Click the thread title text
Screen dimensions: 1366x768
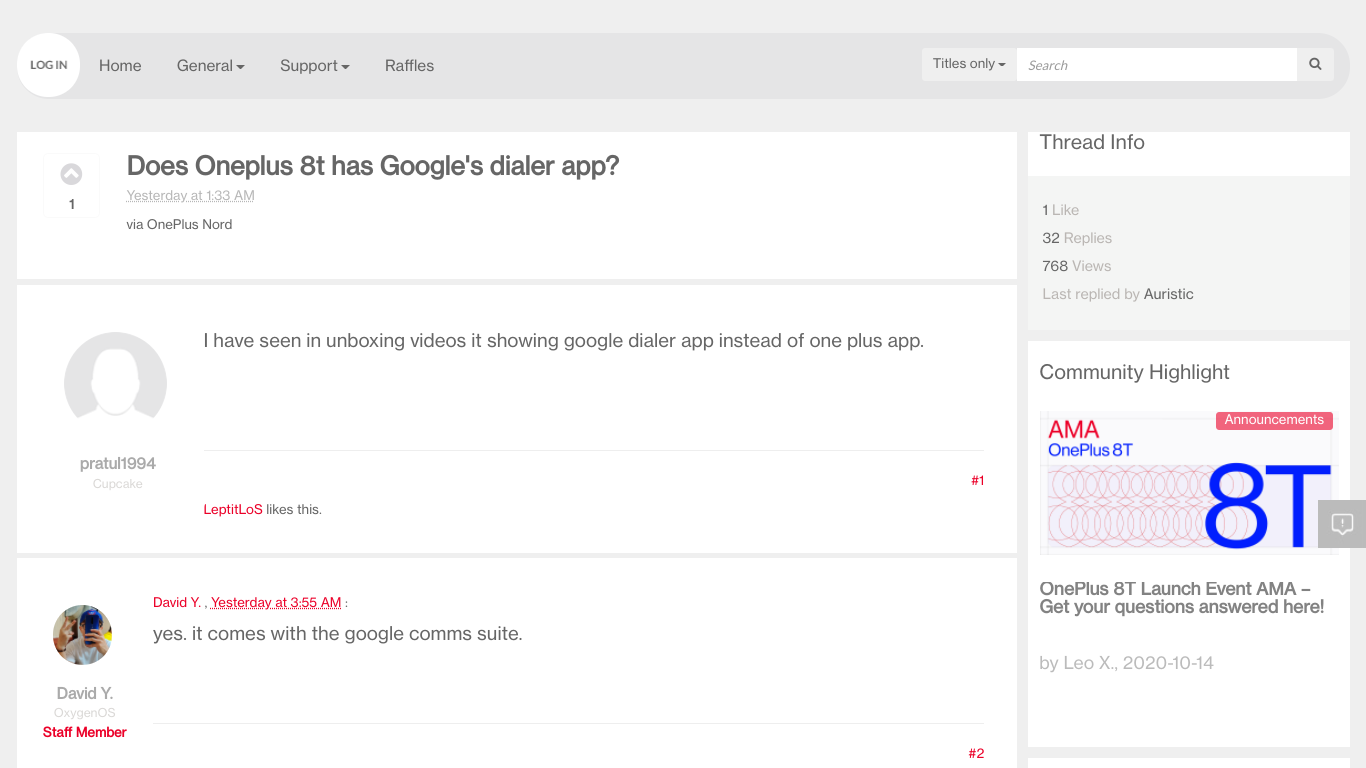click(373, 166)
